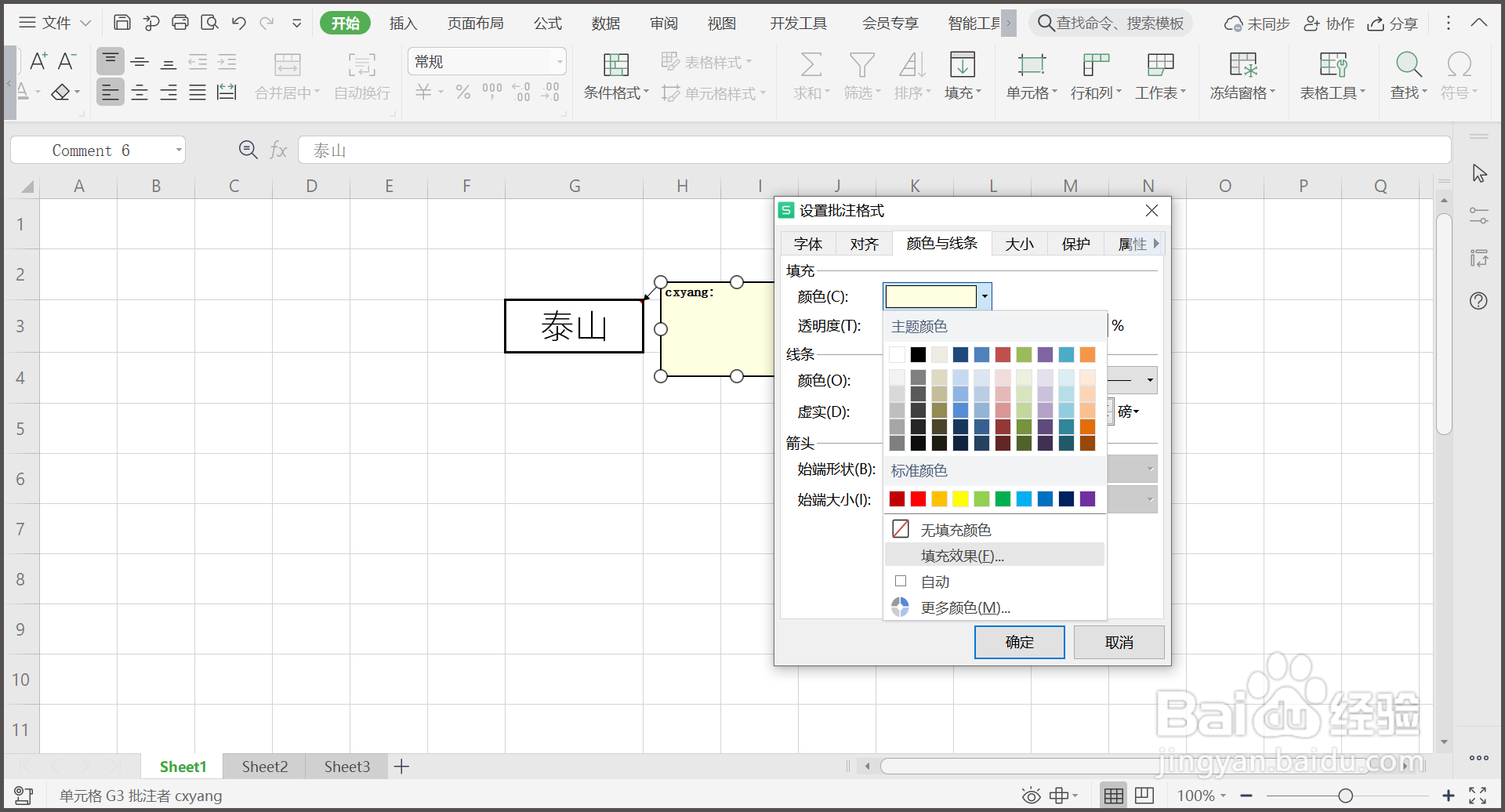Click the Freeze panes icon
Image resolution: width=1505 pixels, height=812 pixels.
point(1243,64)
